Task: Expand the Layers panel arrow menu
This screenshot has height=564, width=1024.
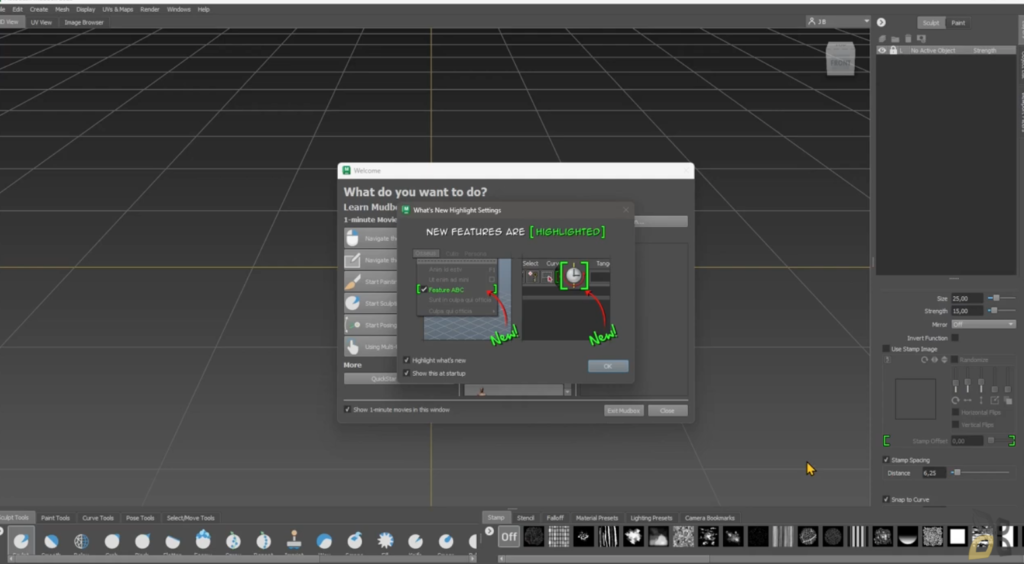Action: pos(881,22)
